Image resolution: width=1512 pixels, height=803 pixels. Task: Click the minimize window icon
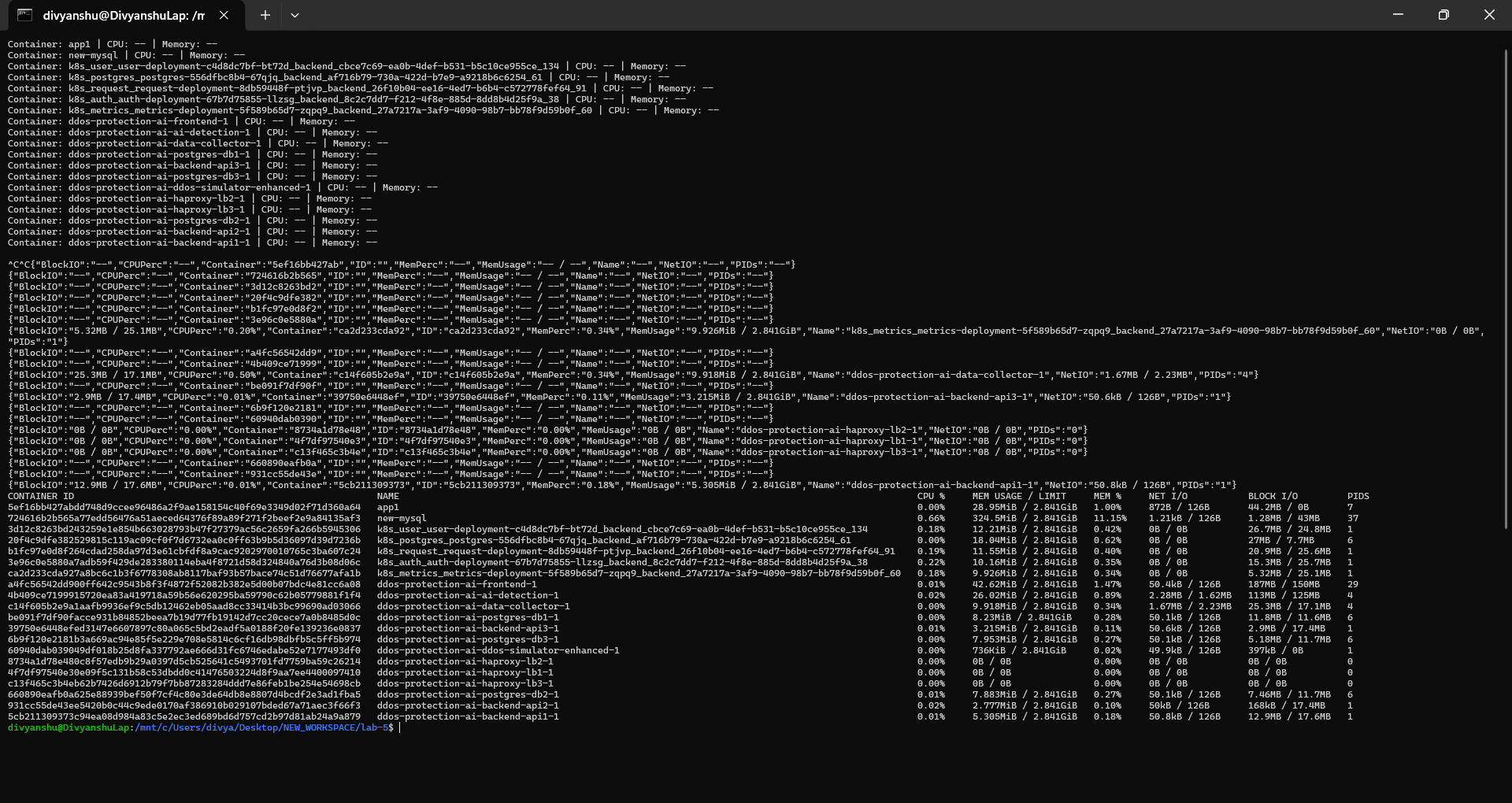pyautogui.click(x=1398, y=14)
